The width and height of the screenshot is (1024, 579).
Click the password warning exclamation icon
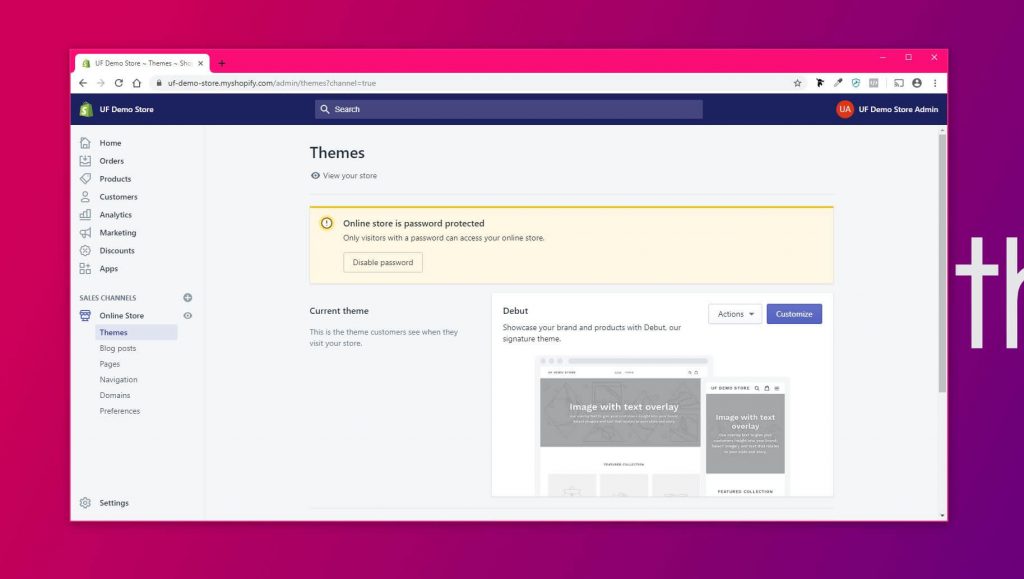[327, 223]
